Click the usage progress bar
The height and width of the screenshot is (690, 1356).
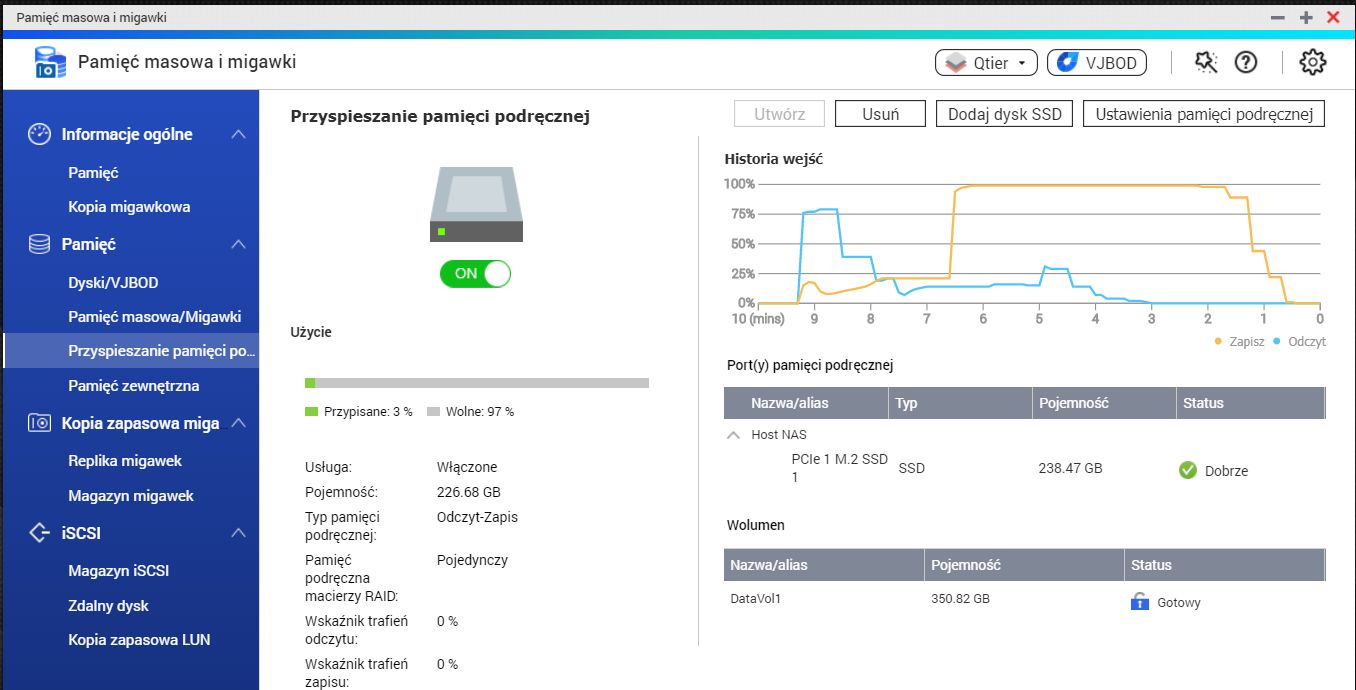tap(477, 382)
